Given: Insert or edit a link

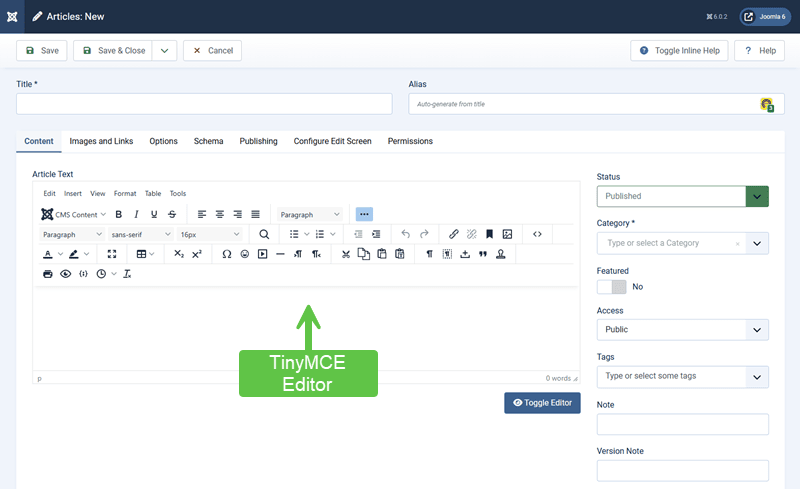Looking at the screenshot, I should click(x=454, y=234).
